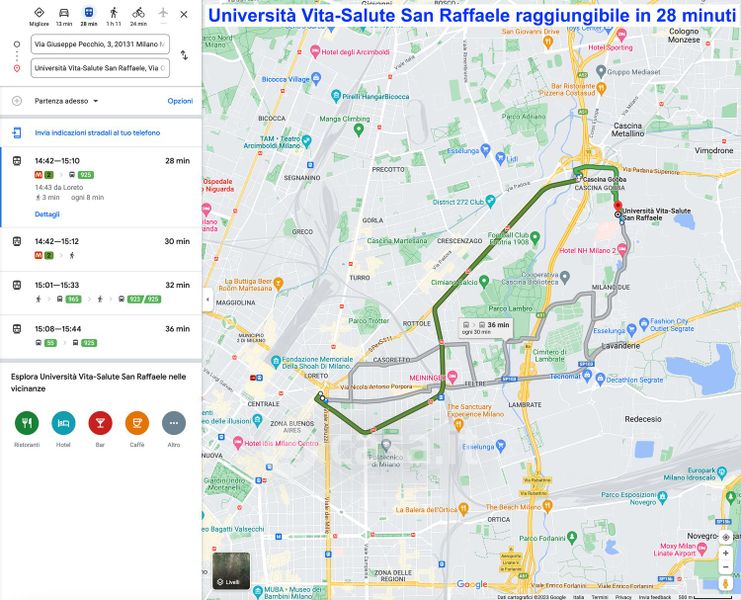Open the Livelli map layers thumbnail
Viewport: 741px width, 600px height.
[x=231, y=570]
